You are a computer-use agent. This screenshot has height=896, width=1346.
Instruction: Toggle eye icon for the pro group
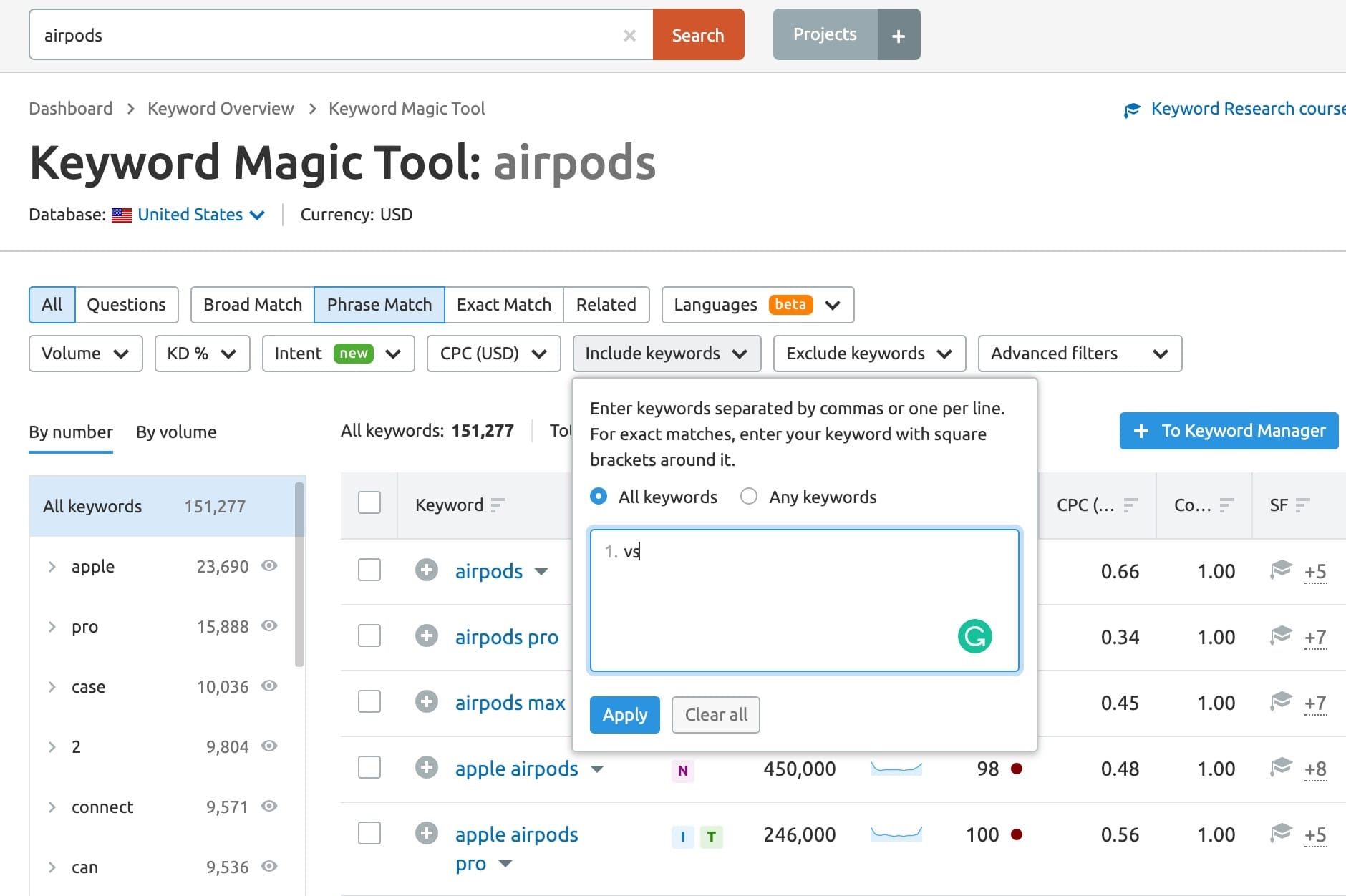[269, 626]
